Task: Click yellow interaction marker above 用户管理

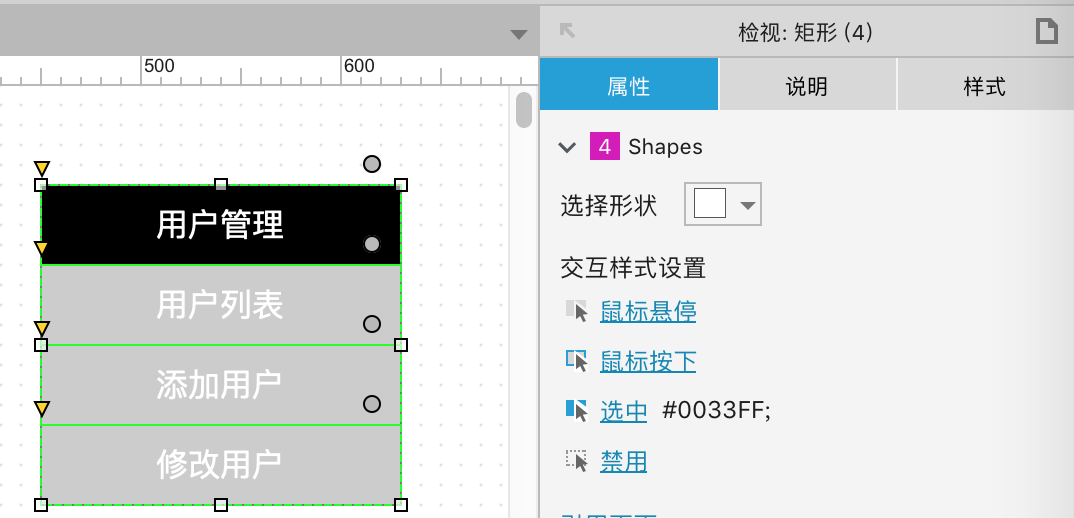Action: point(42,169)
